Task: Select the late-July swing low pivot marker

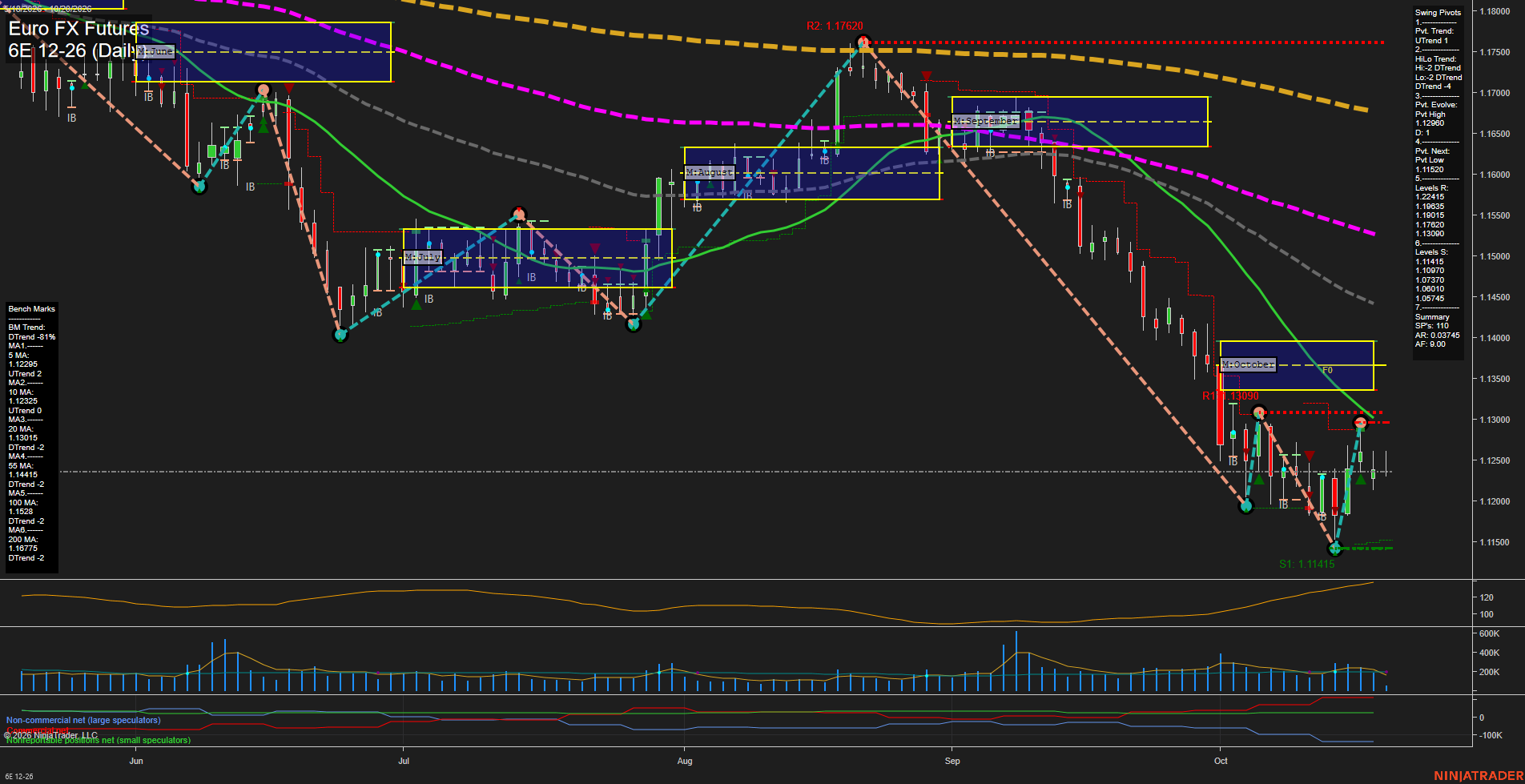Action: tap(634, 324)
